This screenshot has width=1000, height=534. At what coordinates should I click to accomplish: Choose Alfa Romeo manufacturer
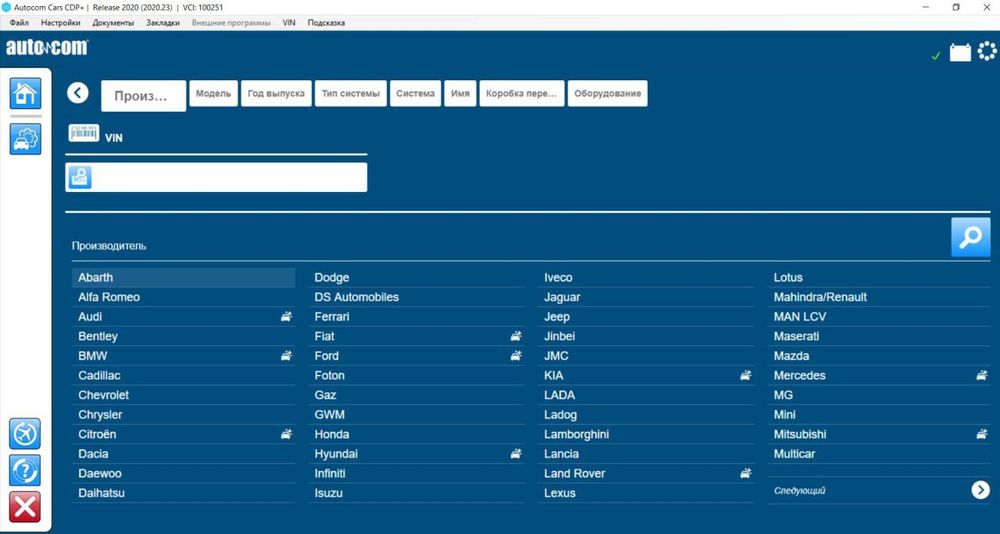pyautogui.click(x=184, y=297)
